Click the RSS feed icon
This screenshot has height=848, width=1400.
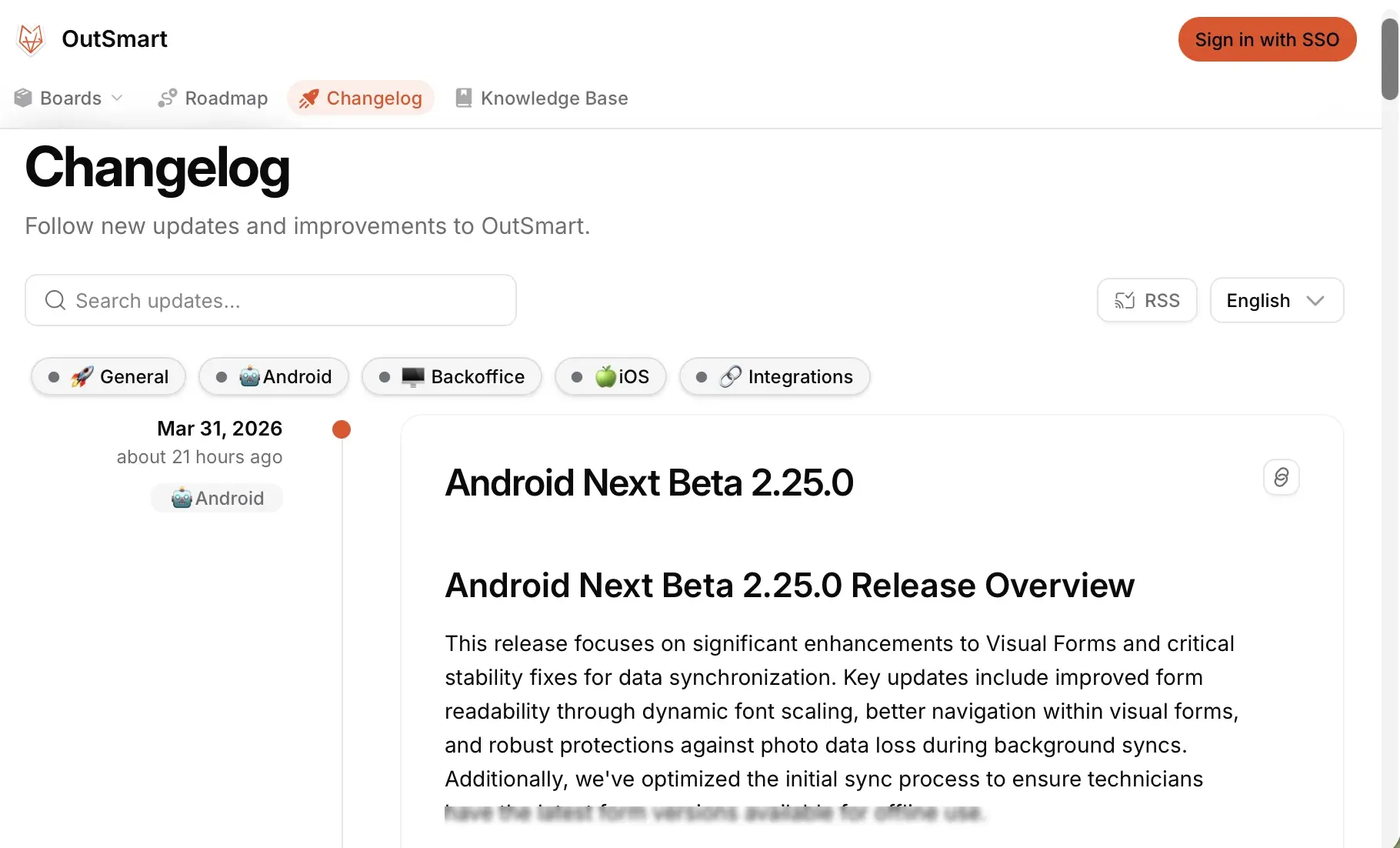1125,300
